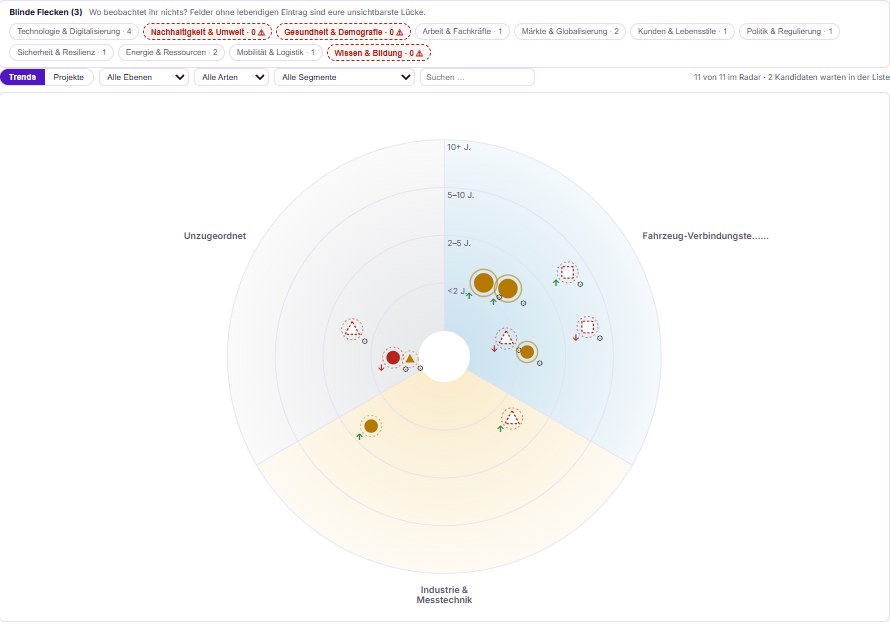890x626 pixels.
Task: Open the orange circle marker in Industrie & Messtechnik sector
Action: (371, 426)
